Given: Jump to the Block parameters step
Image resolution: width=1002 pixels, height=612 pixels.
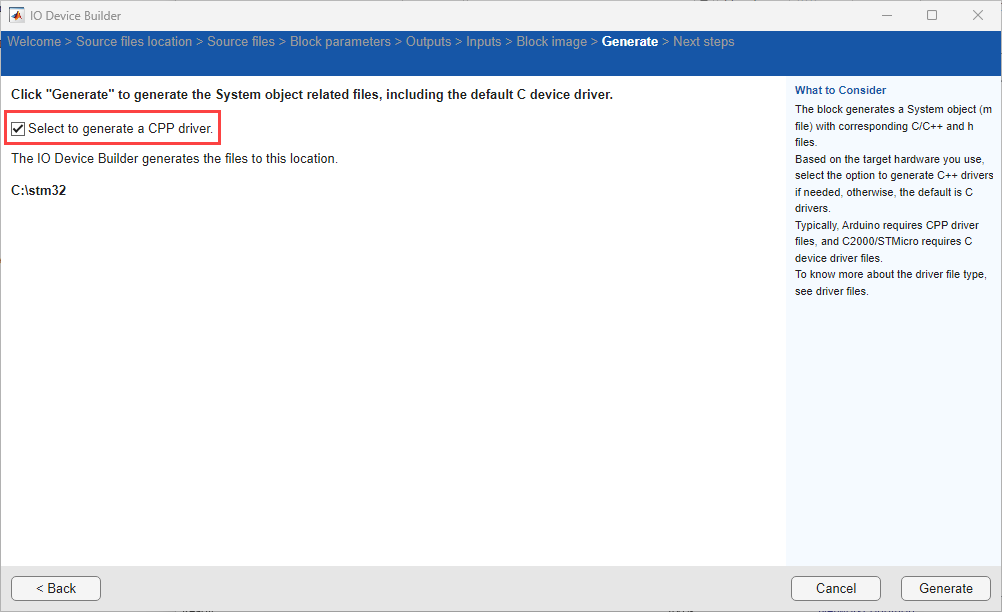Looking at the screenshot, I should pyautogui.click(x=339, y=41).
